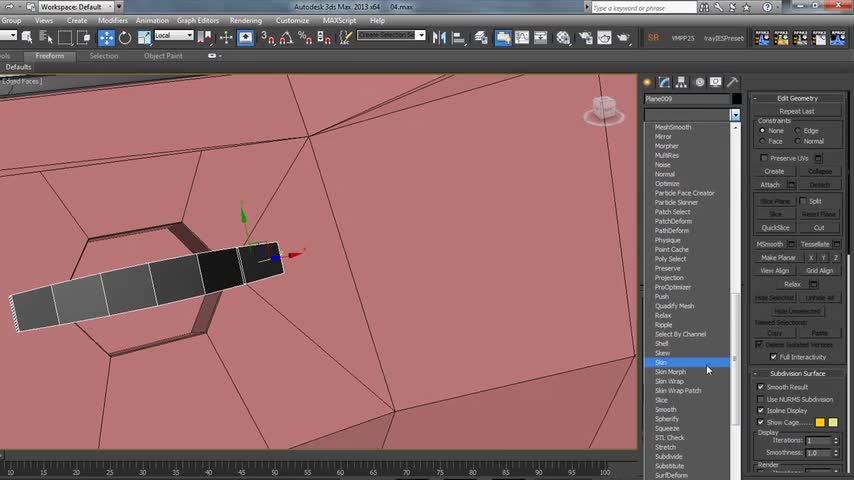Toggle the Smooth Result checkbox
The height and width of the screenshot is (480, 854).
coord(761,387)
